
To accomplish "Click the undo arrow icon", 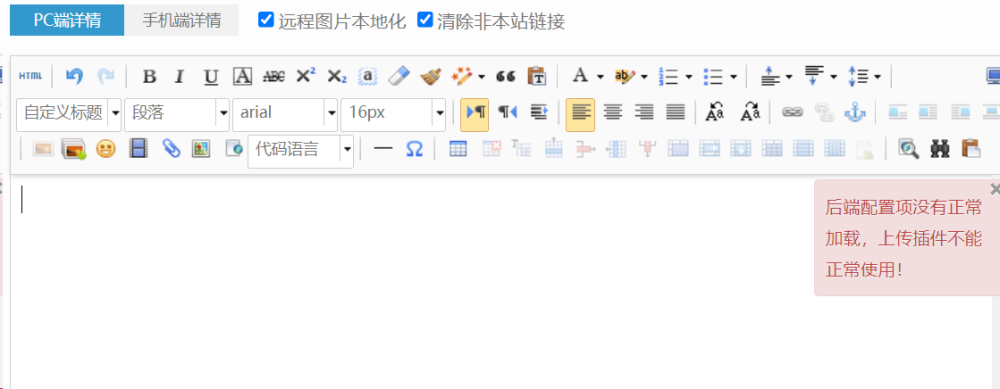I will click(x=75, y=77).
